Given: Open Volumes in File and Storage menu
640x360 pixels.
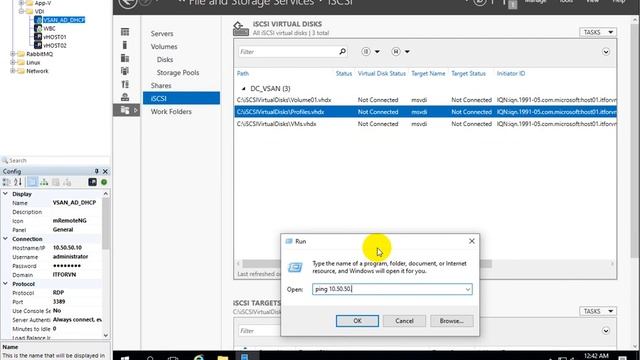Looking at the screenshot, I should tap(164, 47).
